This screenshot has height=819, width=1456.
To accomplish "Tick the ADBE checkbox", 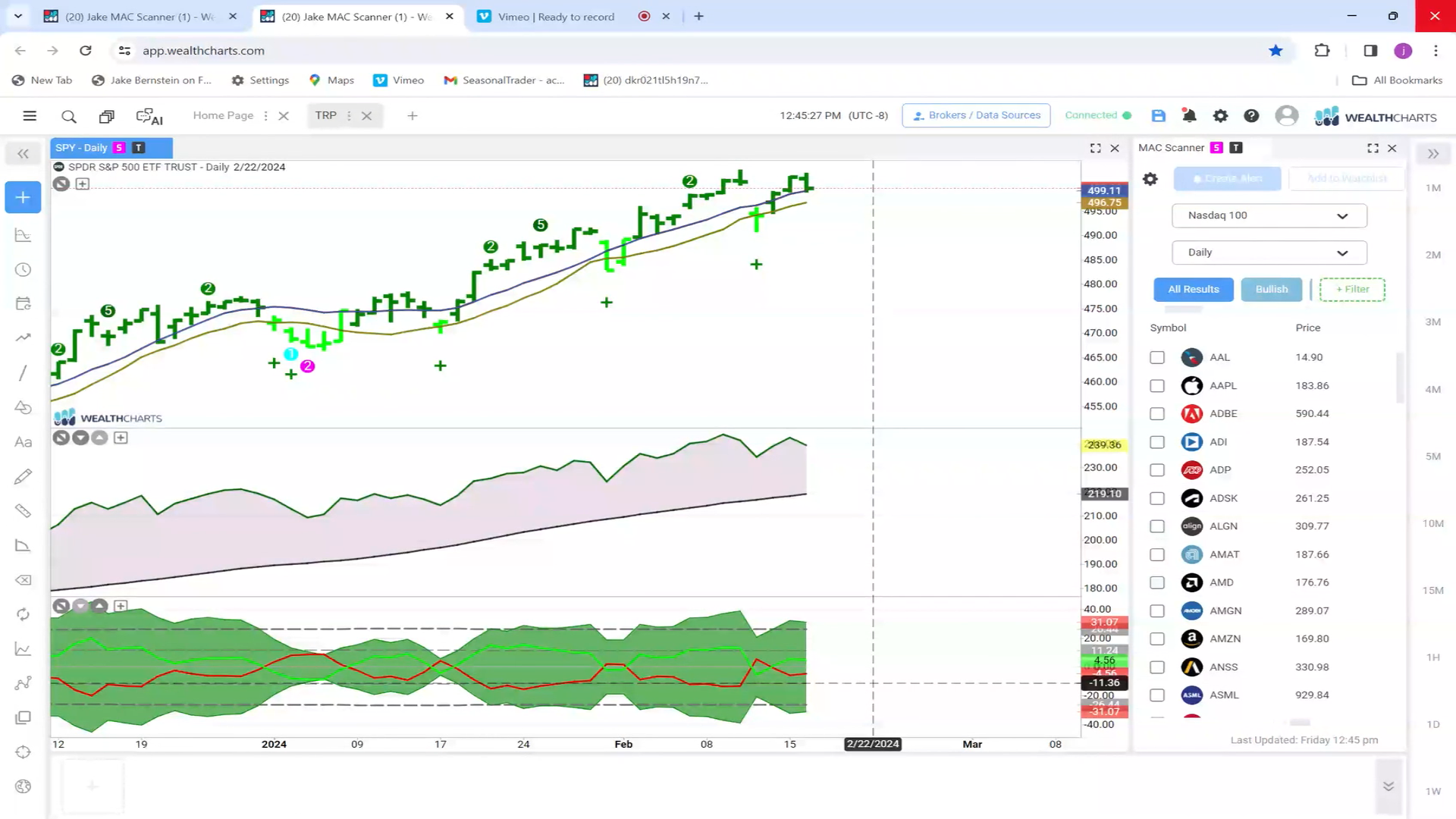I will 1156,414.
